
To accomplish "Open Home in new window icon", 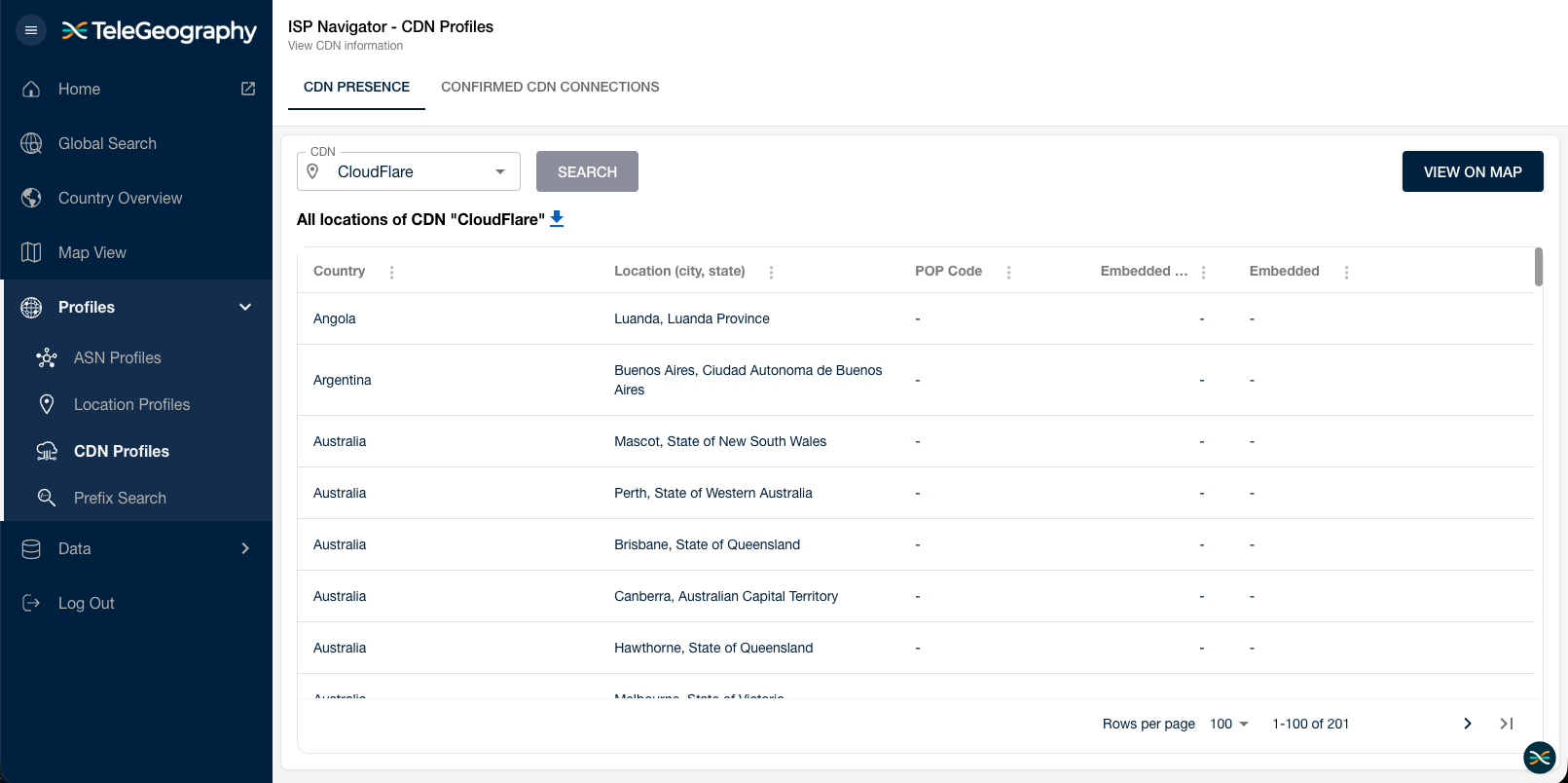I will [248, 89].
